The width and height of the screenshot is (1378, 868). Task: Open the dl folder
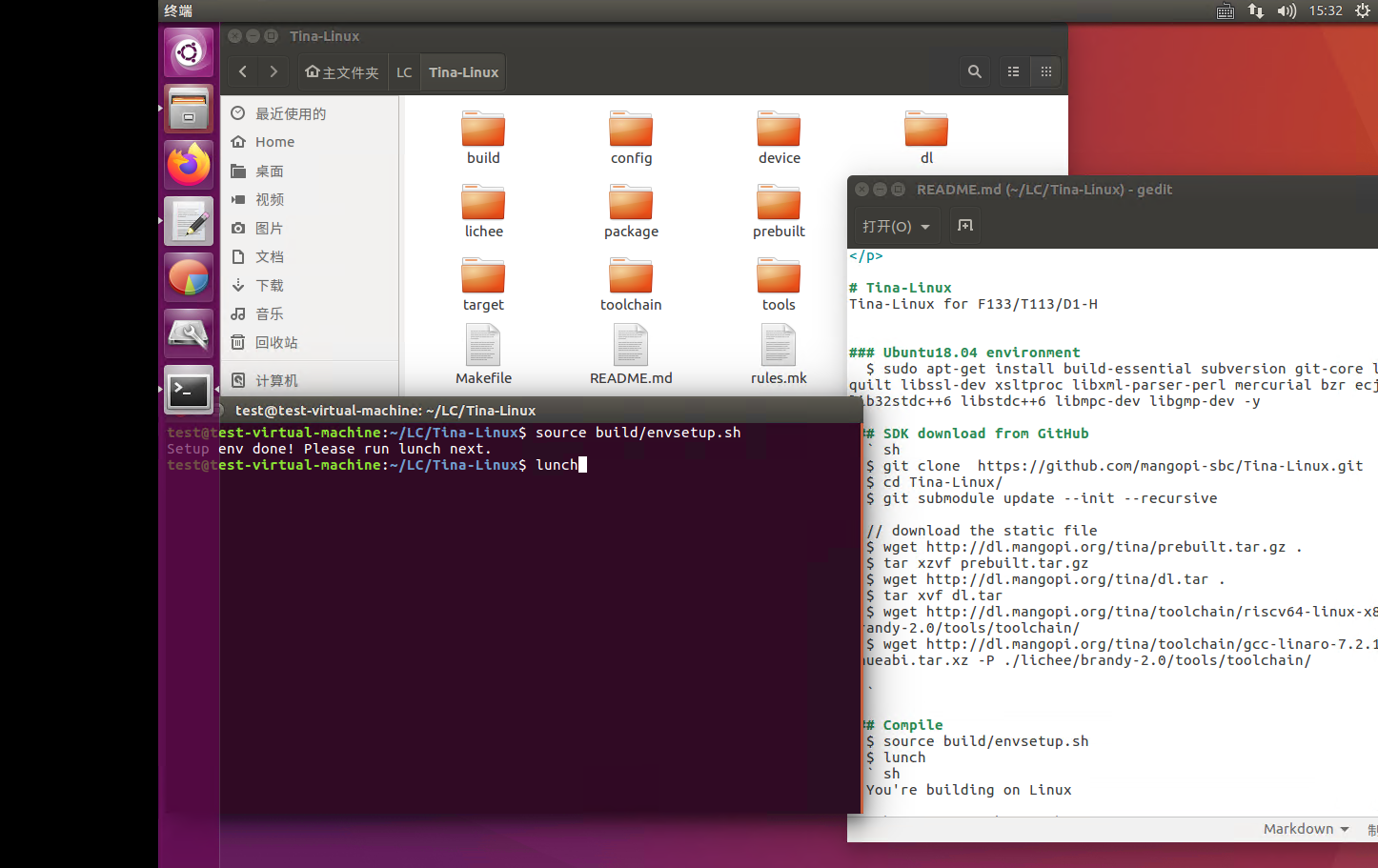point(926,137)
